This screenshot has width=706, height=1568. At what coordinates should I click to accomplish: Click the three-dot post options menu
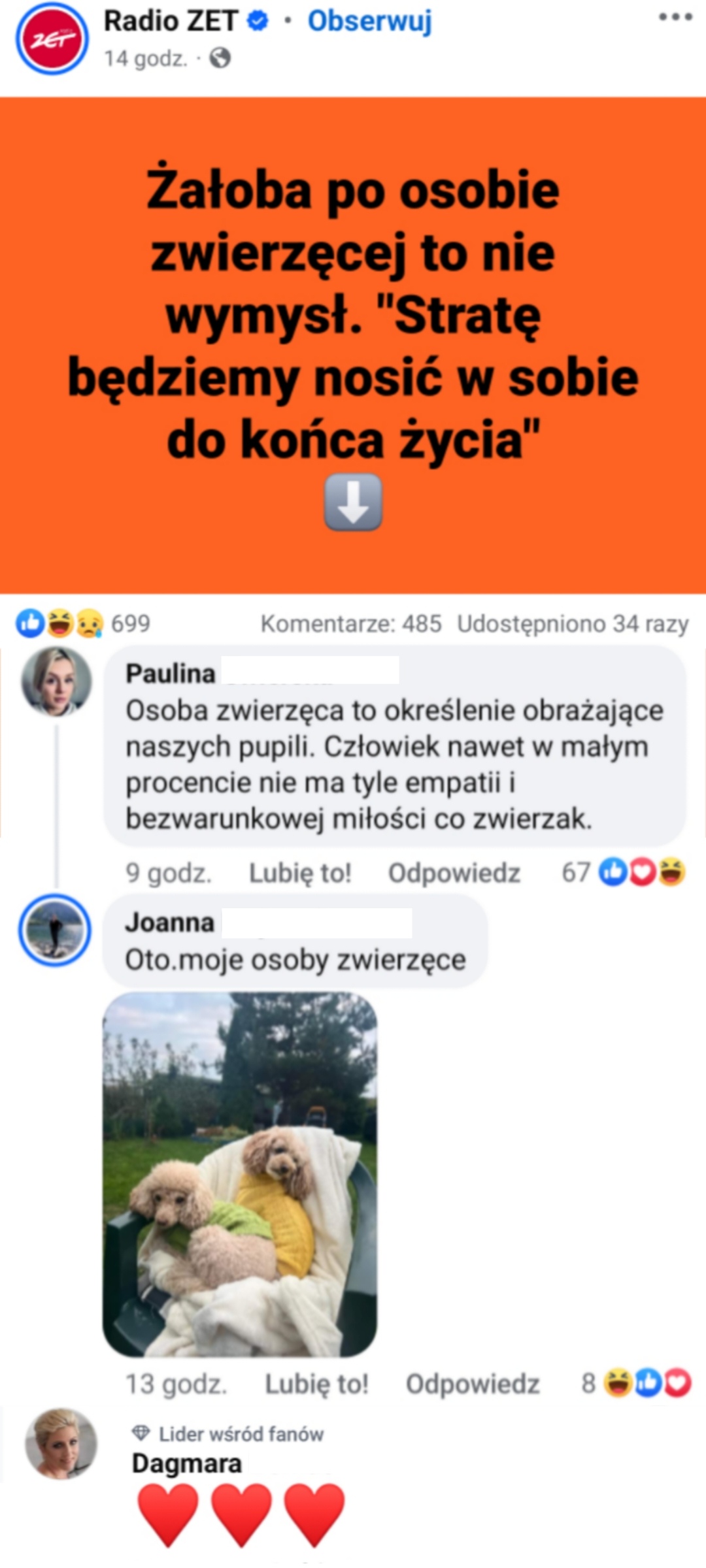tap(675, 18)
